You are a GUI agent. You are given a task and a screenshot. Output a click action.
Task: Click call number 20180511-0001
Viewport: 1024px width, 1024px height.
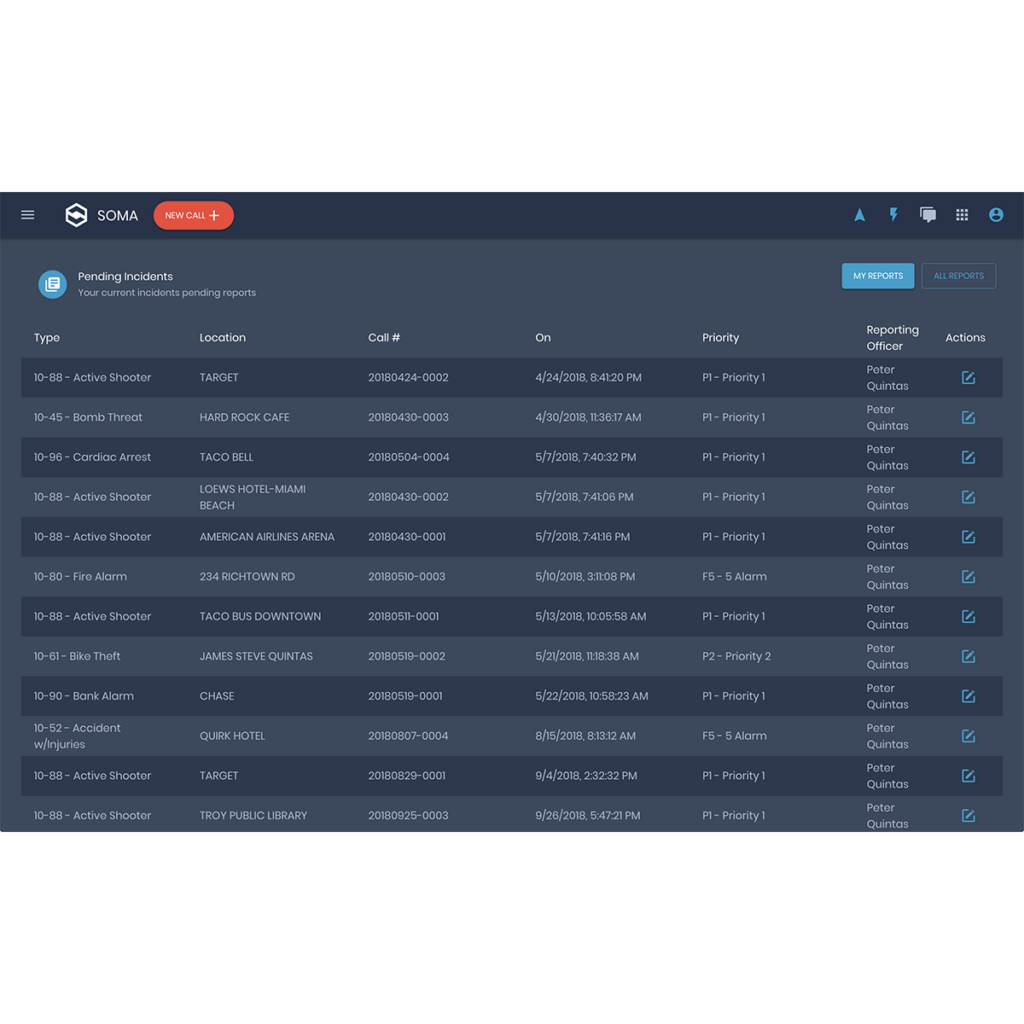pyautogui.click(x=403, y=616)
